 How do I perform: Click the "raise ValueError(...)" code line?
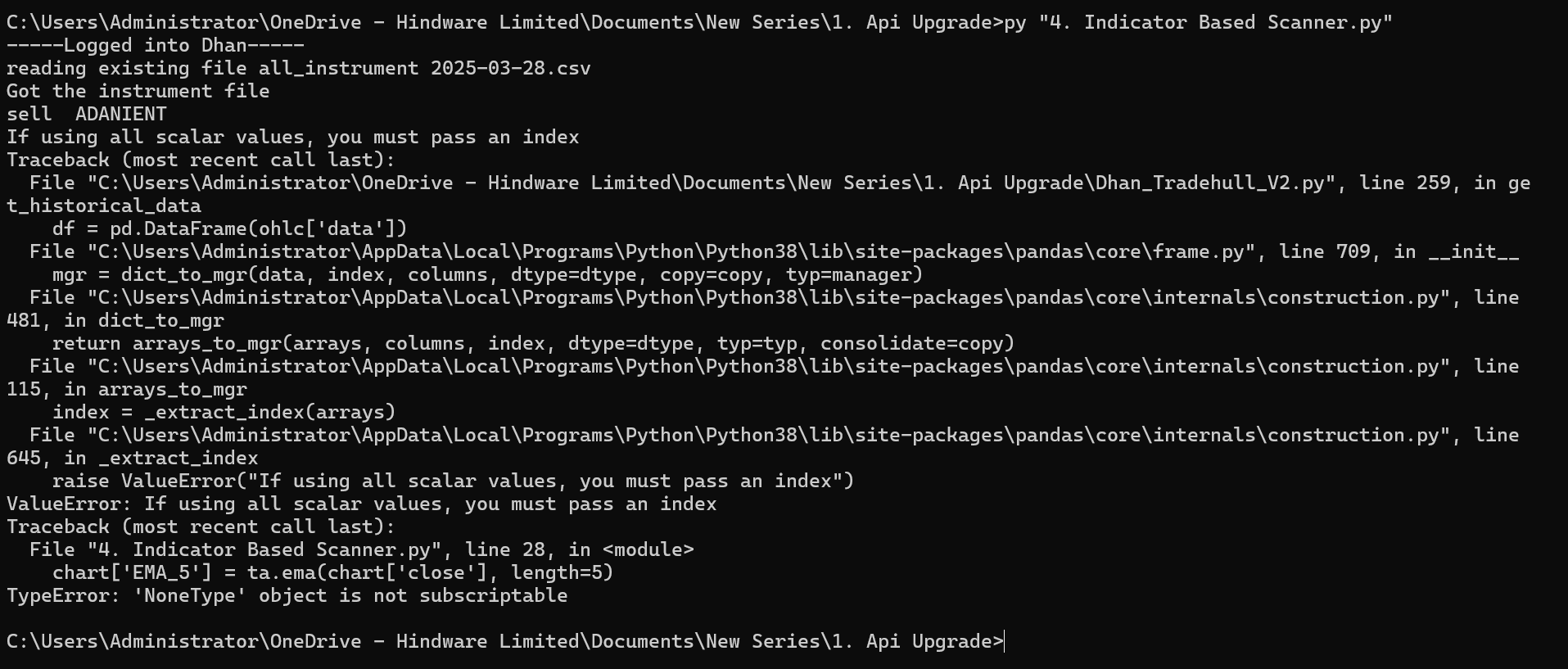pos(453,481)
